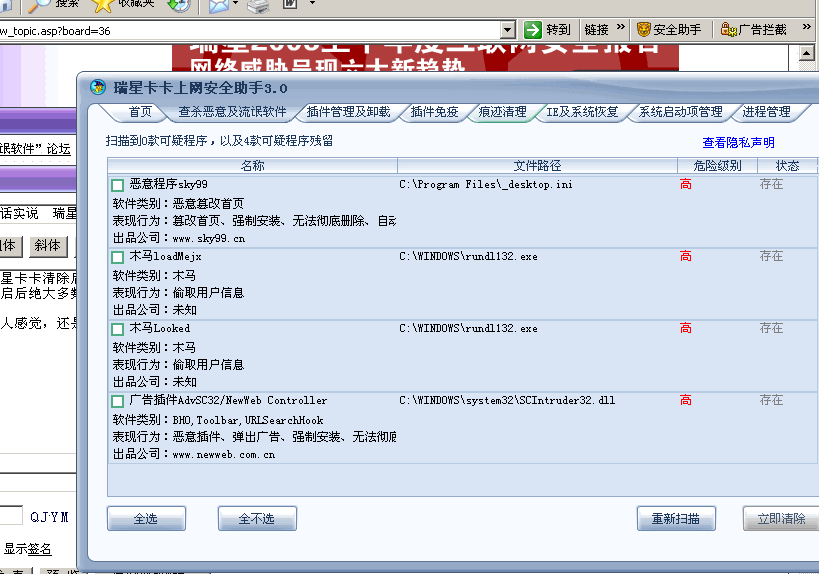Click the 立即清除 button
The width and height of the screenshot is (819, 574).
(x=781, y=518)
